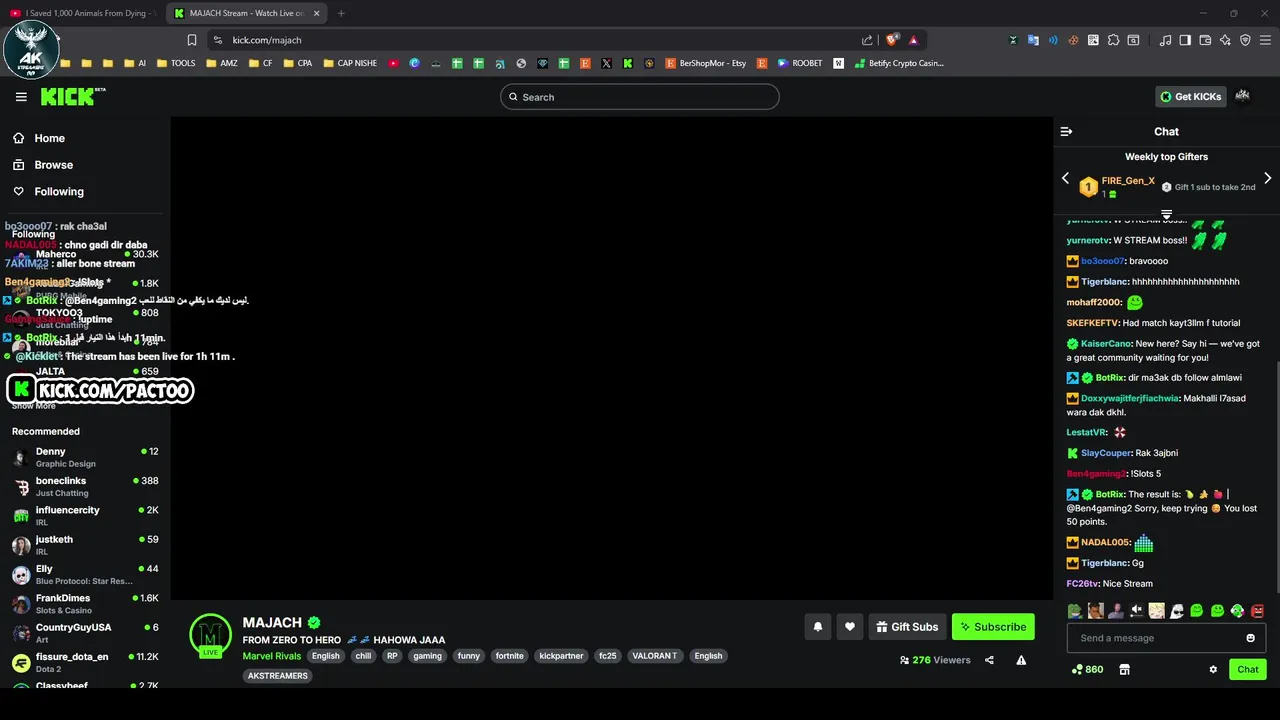Open recommended channel FrankDimes
This screenshot has height=720, width=1280.
pos(85,603)
